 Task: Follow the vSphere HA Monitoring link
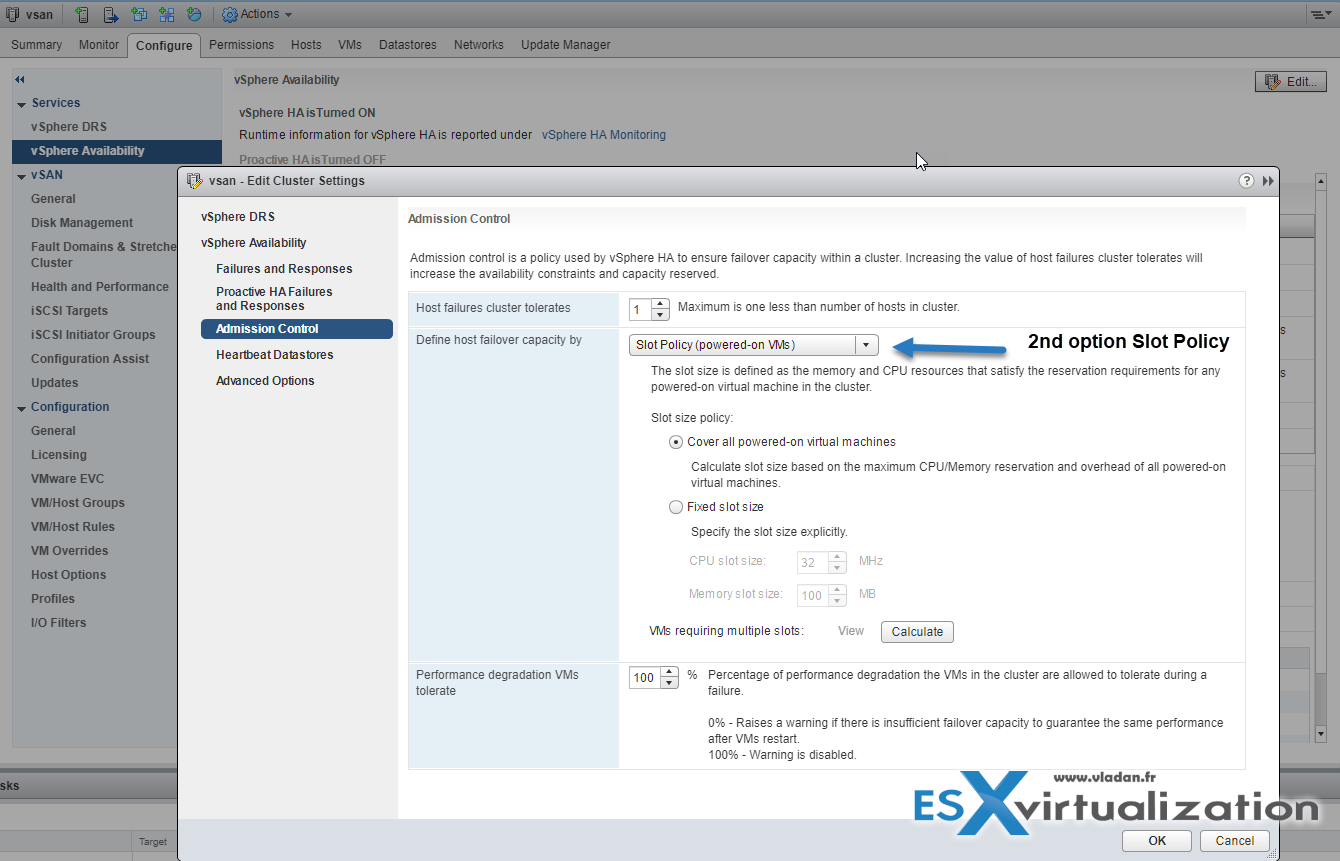click(604, 135)
